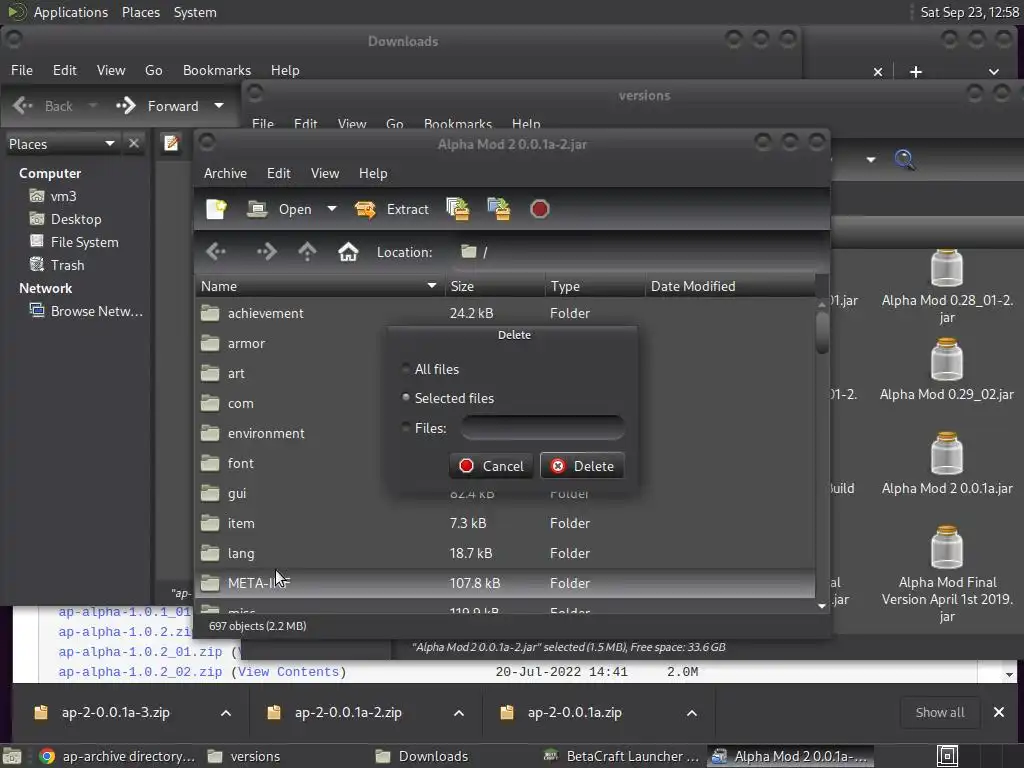The height and width of the screenshot is (768, 1024).
Task: Open new browser tab with plus icon
Action: (916, 72)
